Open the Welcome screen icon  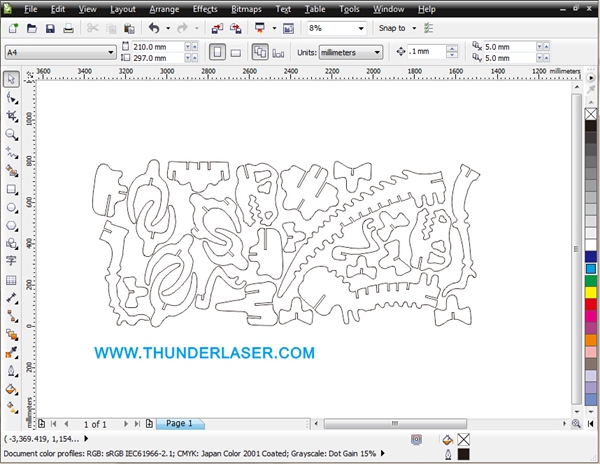tap(288, 28)
